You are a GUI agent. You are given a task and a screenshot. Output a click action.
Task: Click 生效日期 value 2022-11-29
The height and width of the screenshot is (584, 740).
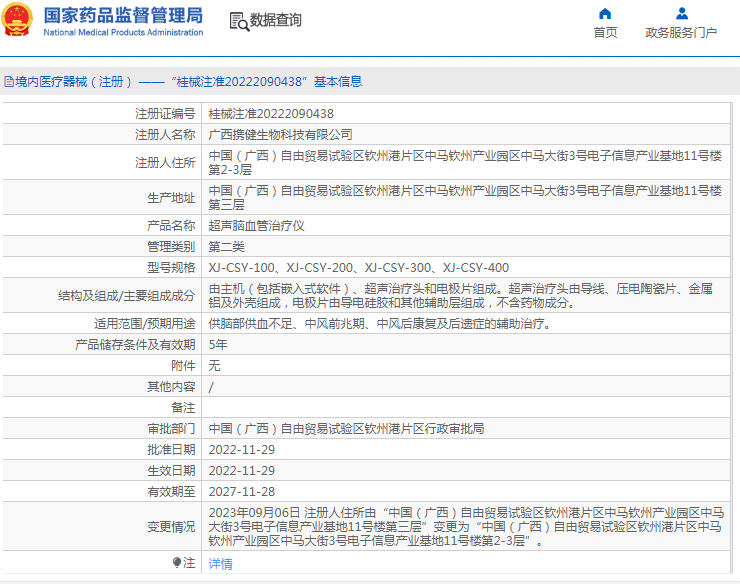coord(242,471)
